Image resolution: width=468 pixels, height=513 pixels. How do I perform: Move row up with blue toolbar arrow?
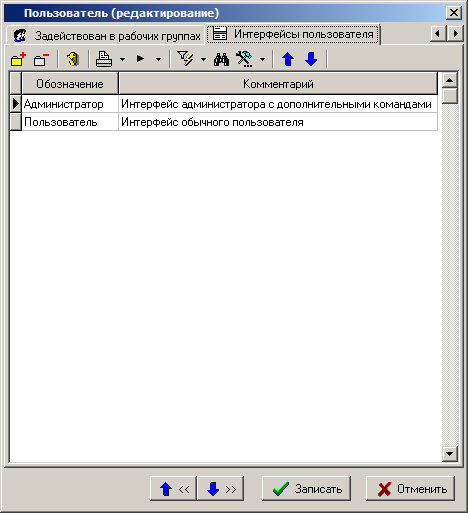click(x=288, y=60)
